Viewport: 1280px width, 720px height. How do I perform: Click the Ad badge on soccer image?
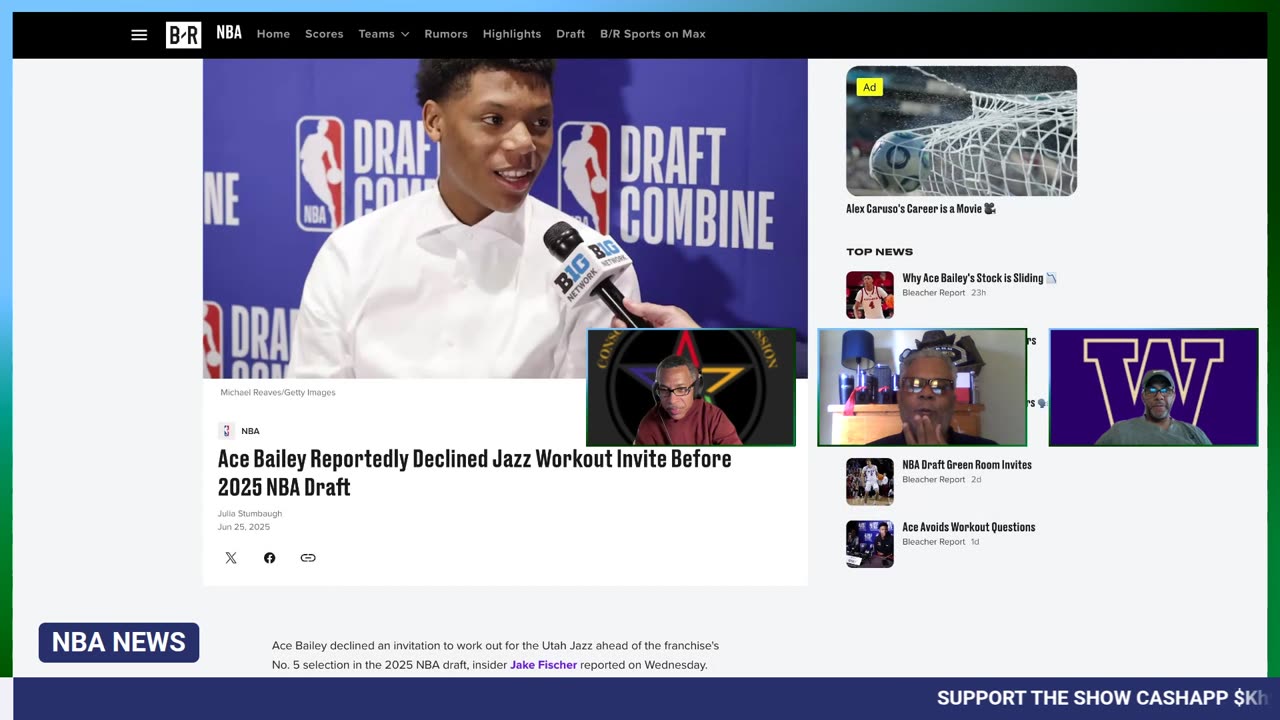coord(869,87)
